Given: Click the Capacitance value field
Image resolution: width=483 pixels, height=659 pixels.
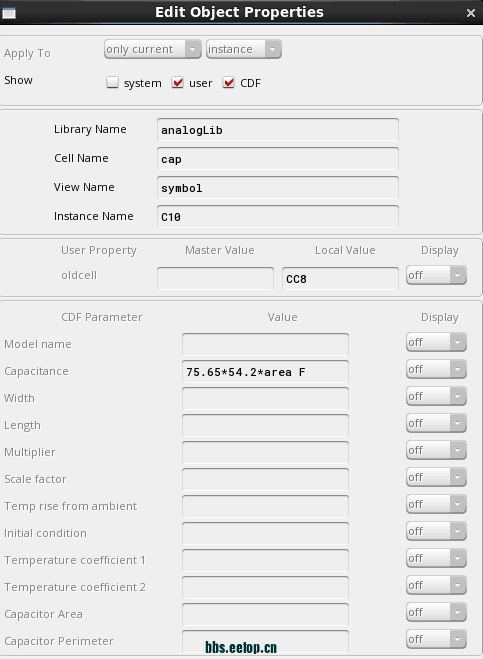Looking at the screenshot, I should [x=265, y=372].
